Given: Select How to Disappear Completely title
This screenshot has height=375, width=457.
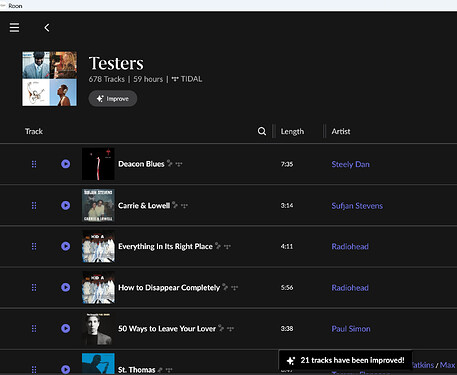Looking at the screenshot, I should (x=169, y=287).
